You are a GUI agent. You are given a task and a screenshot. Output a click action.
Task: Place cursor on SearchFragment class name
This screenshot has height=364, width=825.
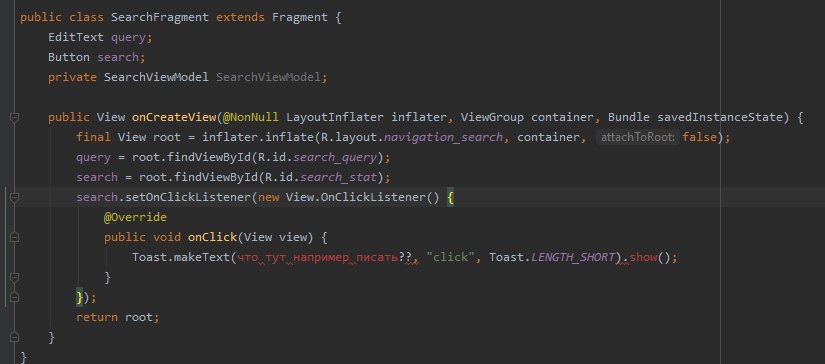point(159,17)
